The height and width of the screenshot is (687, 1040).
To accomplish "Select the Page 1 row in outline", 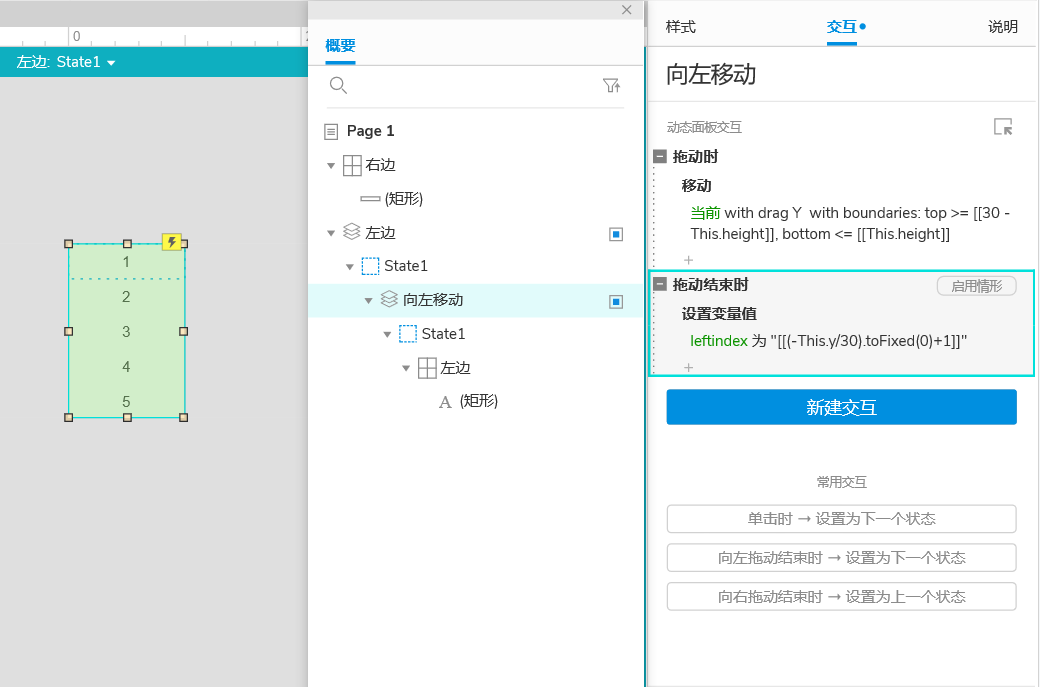I will [x=475, y=131].
